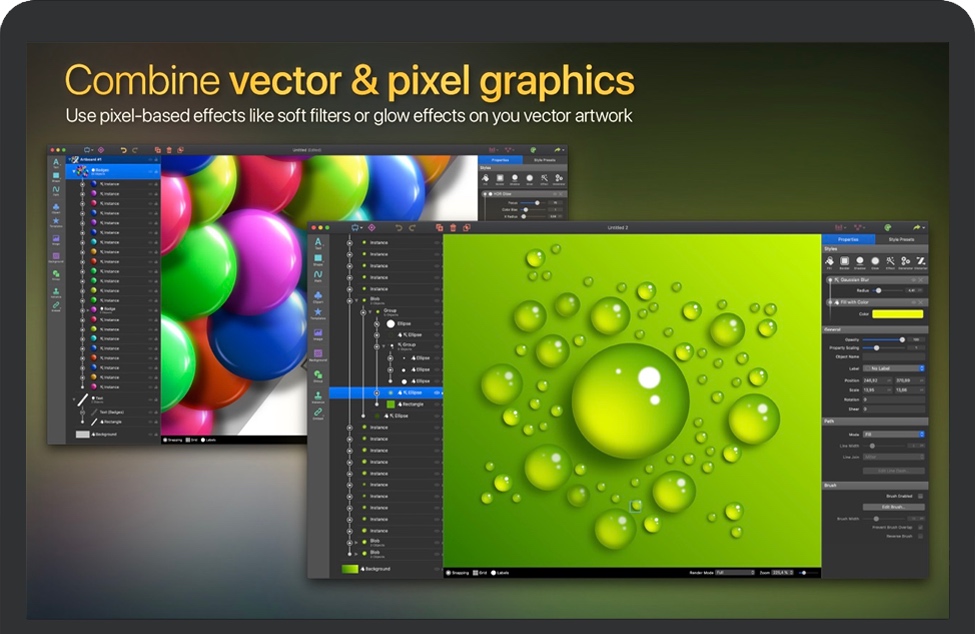Switch to the Style Presets tab in the front window

[x=900, y=239]
